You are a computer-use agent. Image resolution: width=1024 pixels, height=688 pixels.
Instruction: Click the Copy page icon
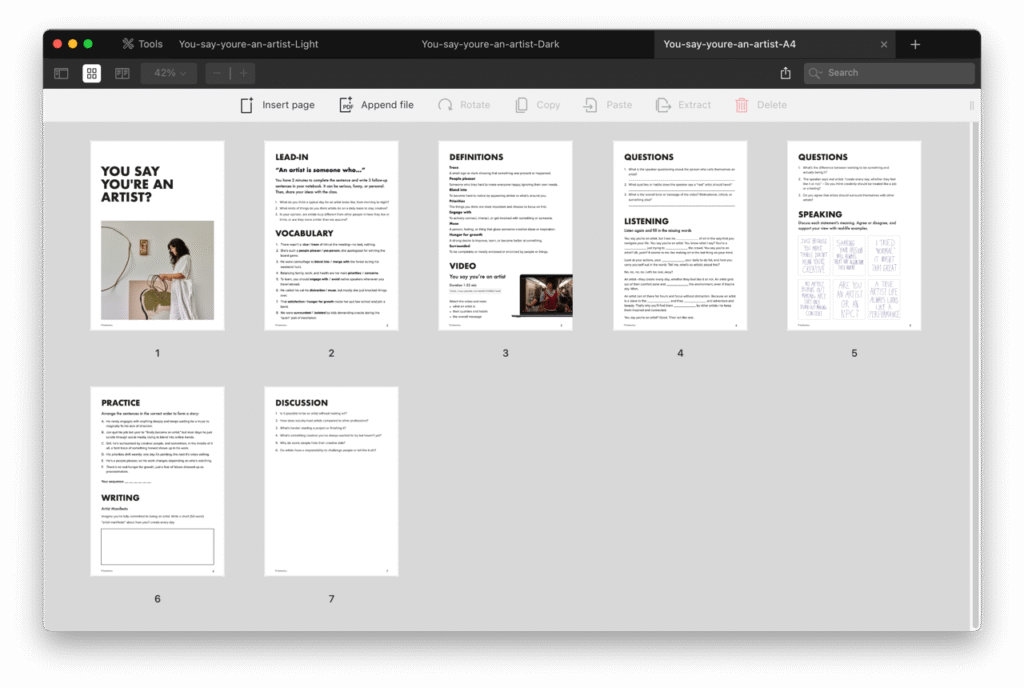(x=537, y=105)
